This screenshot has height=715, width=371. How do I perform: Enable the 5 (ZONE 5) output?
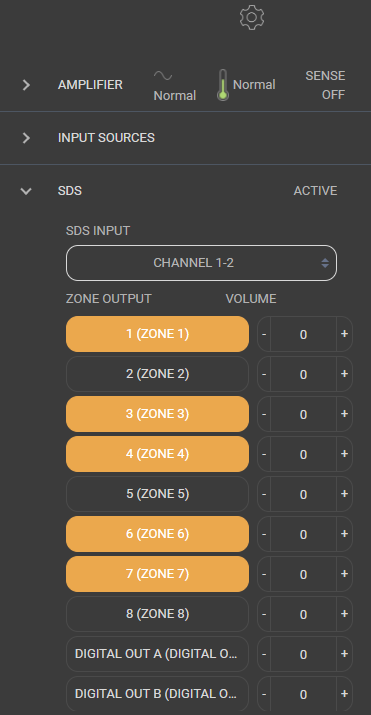coord(157,494)
